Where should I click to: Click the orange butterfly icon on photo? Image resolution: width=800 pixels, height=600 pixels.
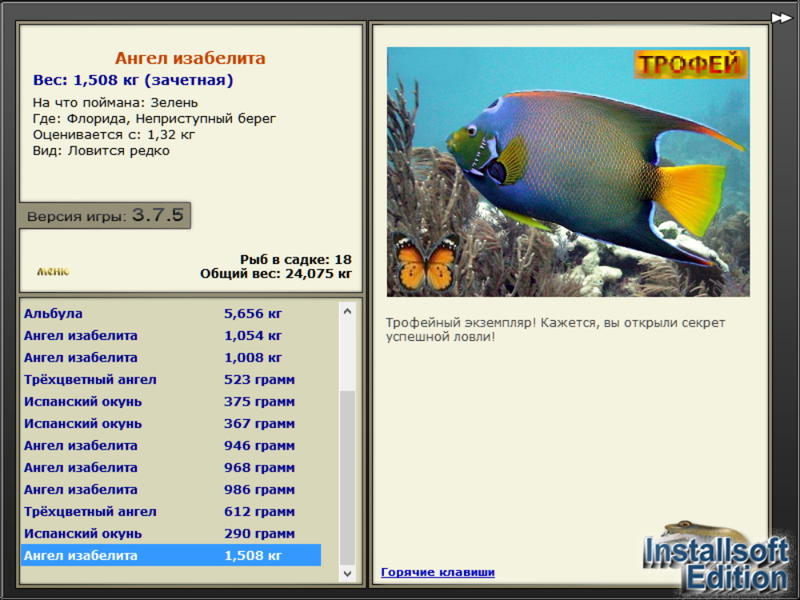coord(427,263)
